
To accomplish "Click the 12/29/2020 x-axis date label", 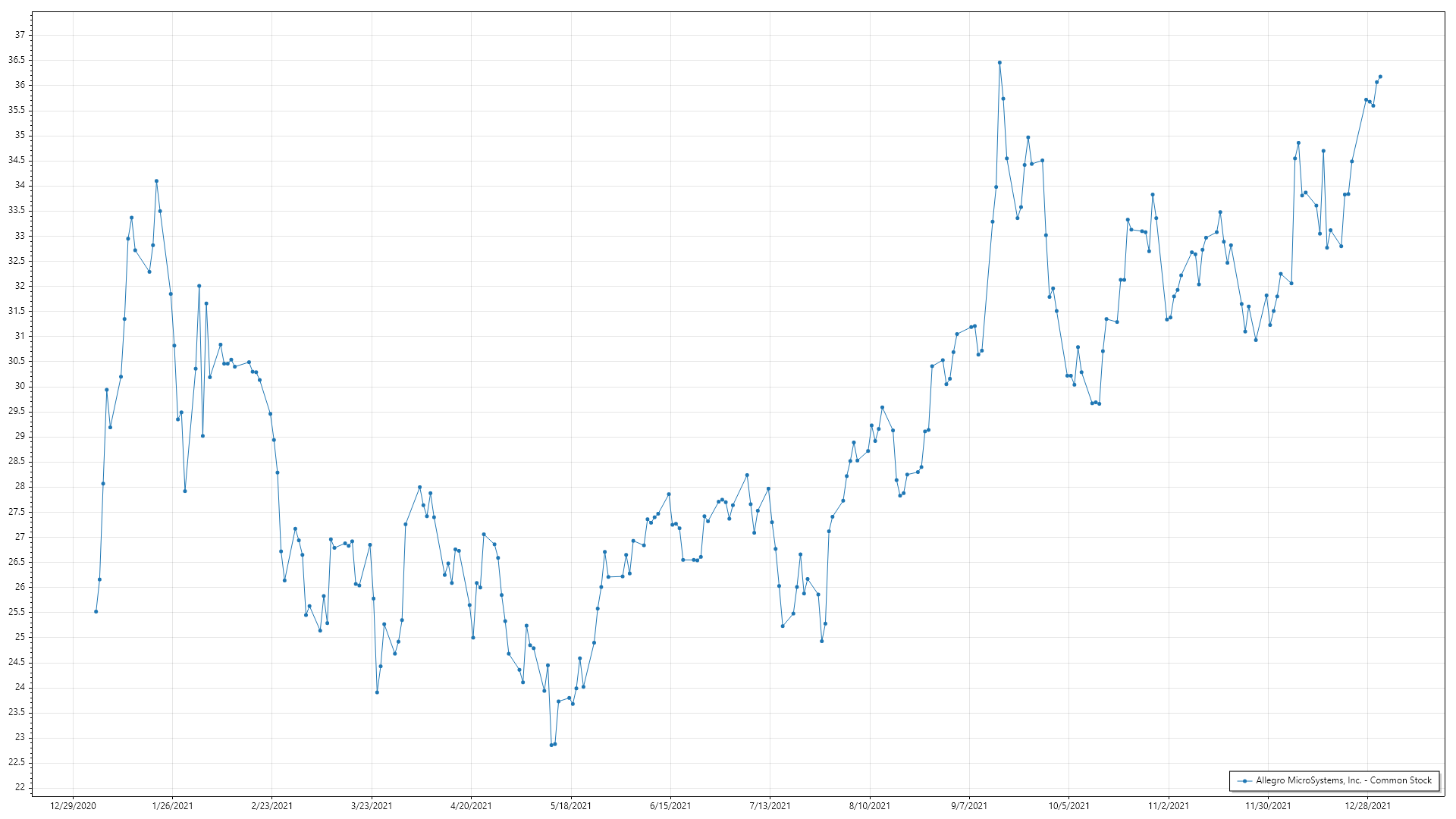I will coord(73,805).
